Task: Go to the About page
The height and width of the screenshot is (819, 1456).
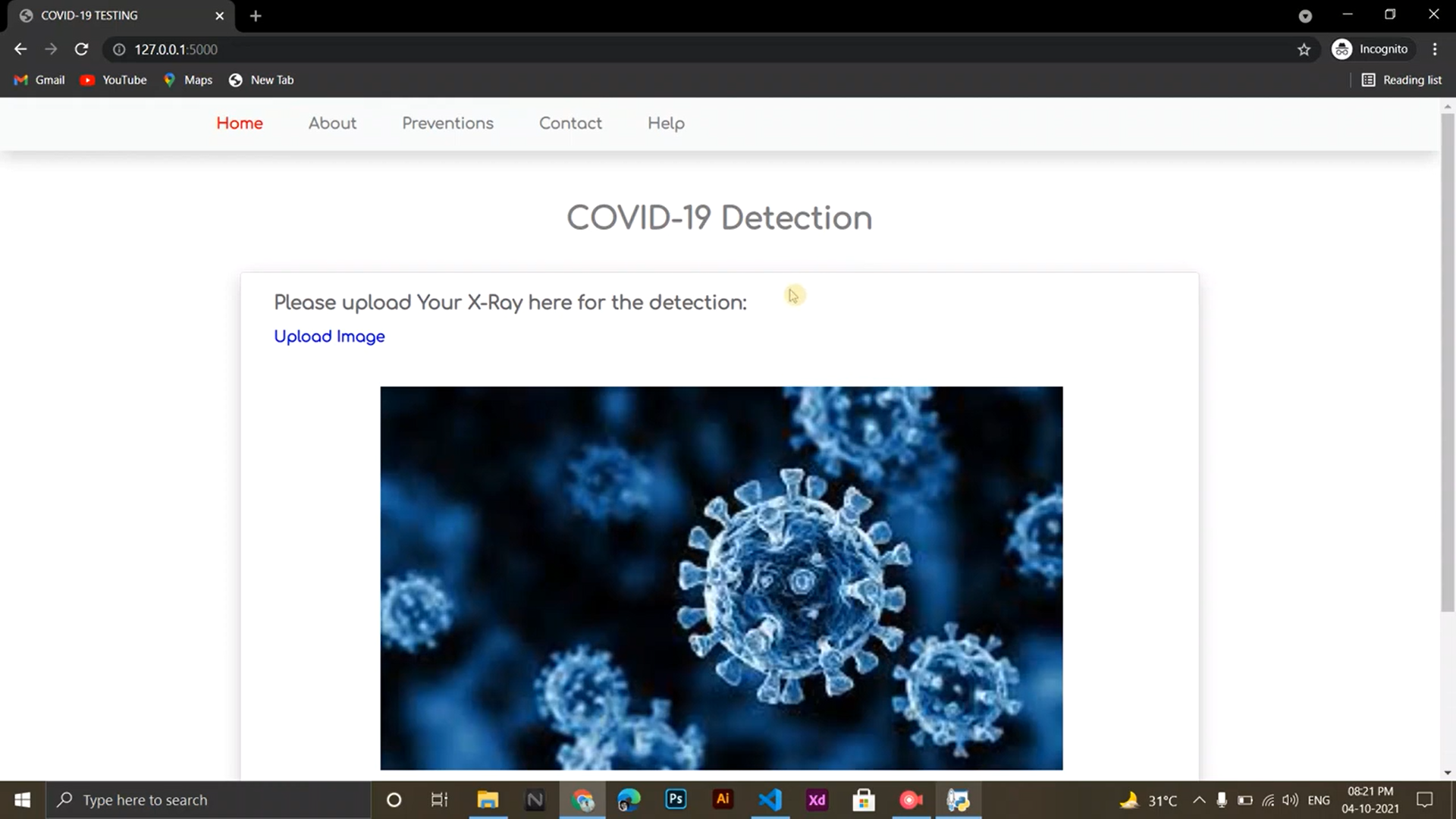Action: click(332, 123)
